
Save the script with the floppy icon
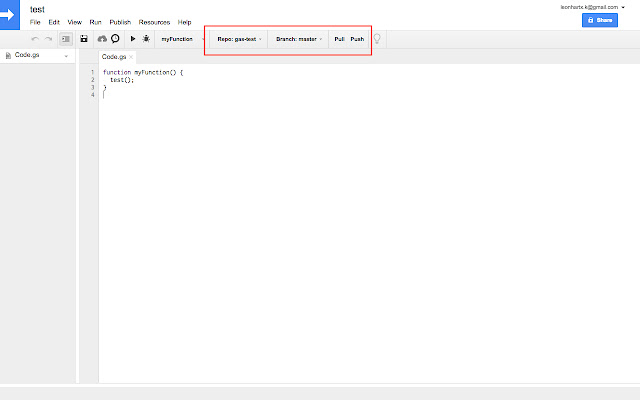point(84,39)
